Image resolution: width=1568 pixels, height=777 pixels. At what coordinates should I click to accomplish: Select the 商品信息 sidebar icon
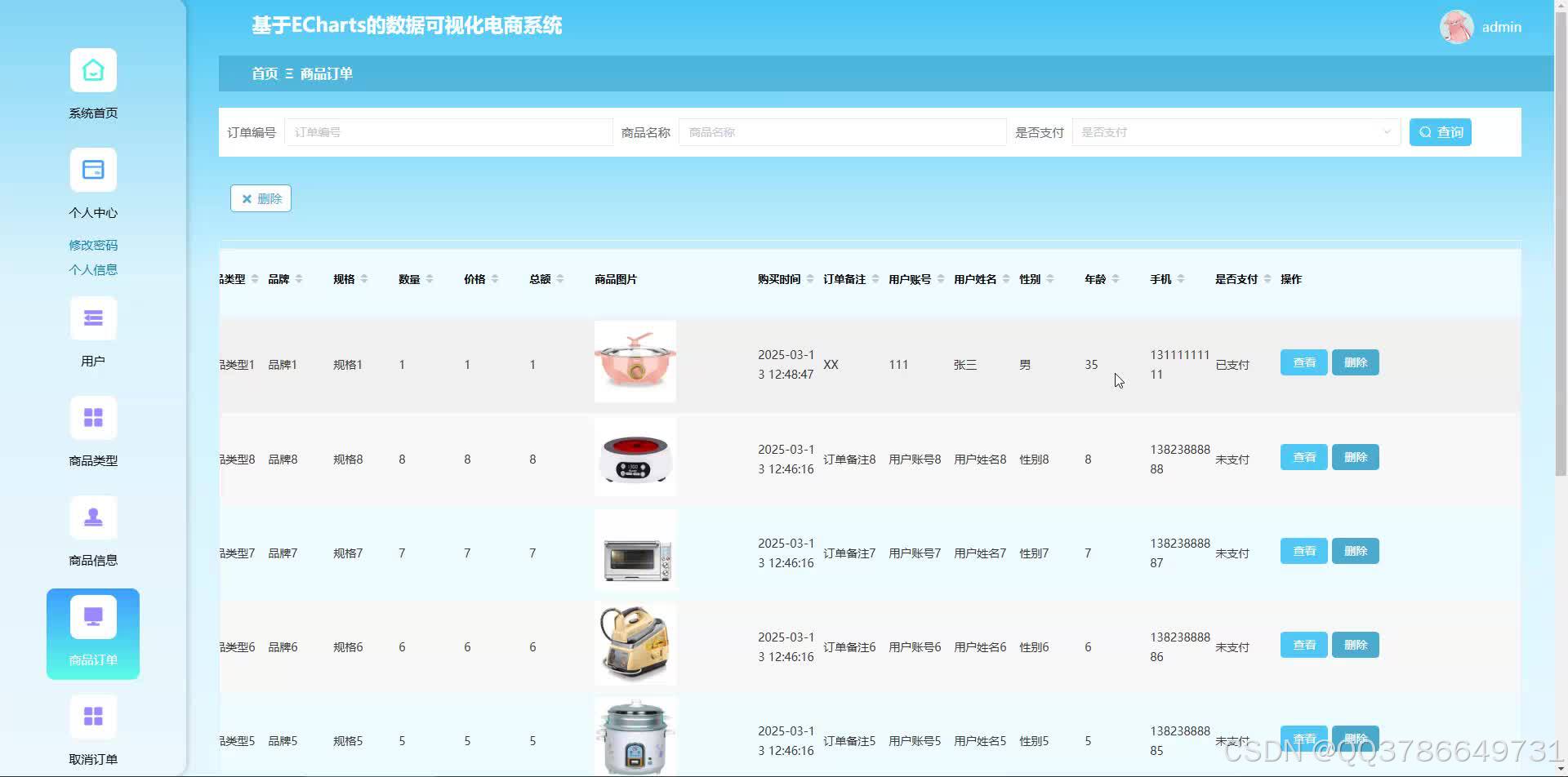click(92, 517)
